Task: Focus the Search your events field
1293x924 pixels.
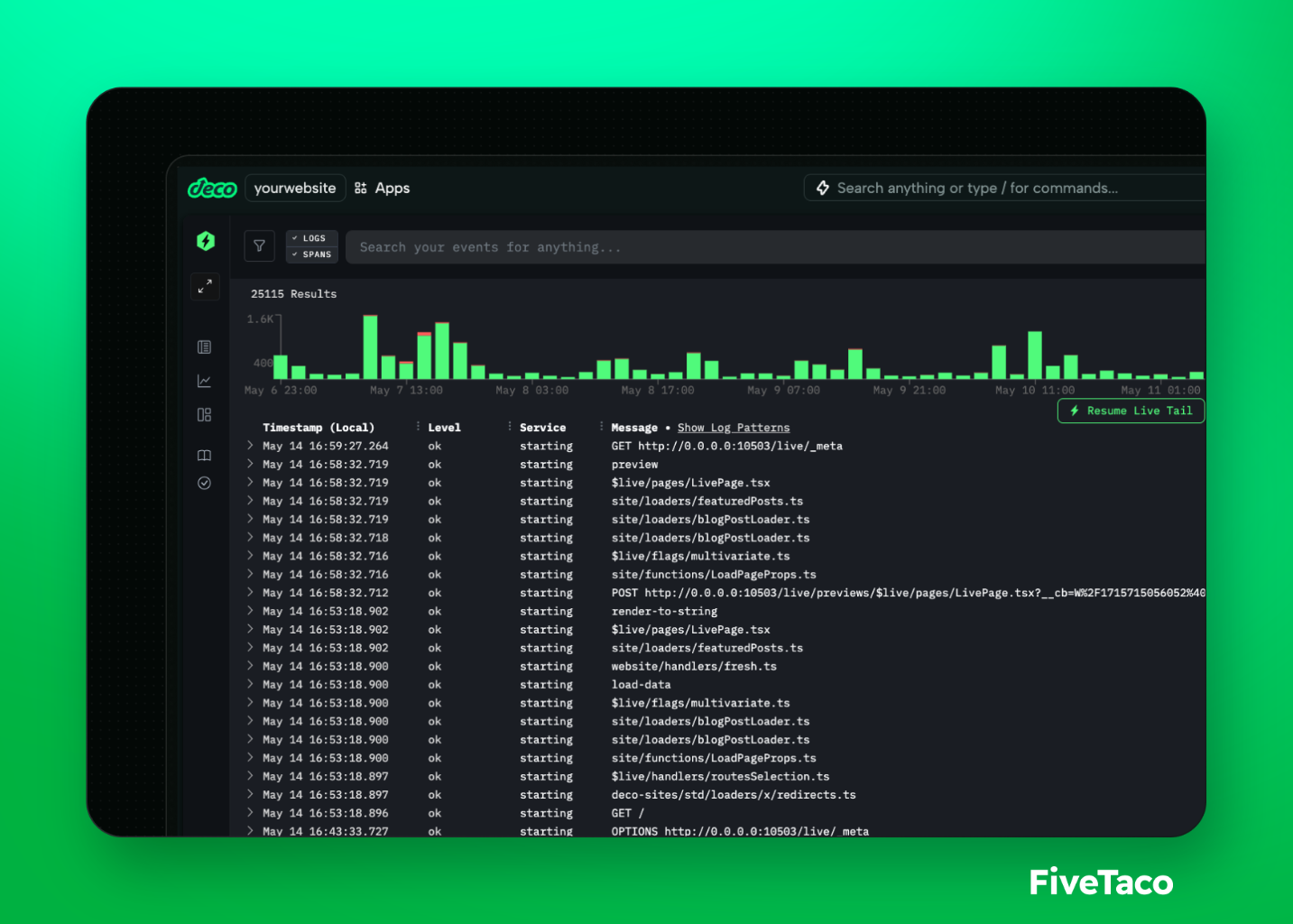Action: pyautogui.click(x=775, y=246)
